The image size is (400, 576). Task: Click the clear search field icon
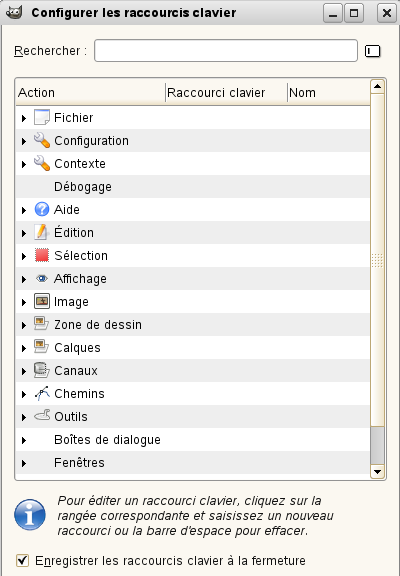coord(372,51)
